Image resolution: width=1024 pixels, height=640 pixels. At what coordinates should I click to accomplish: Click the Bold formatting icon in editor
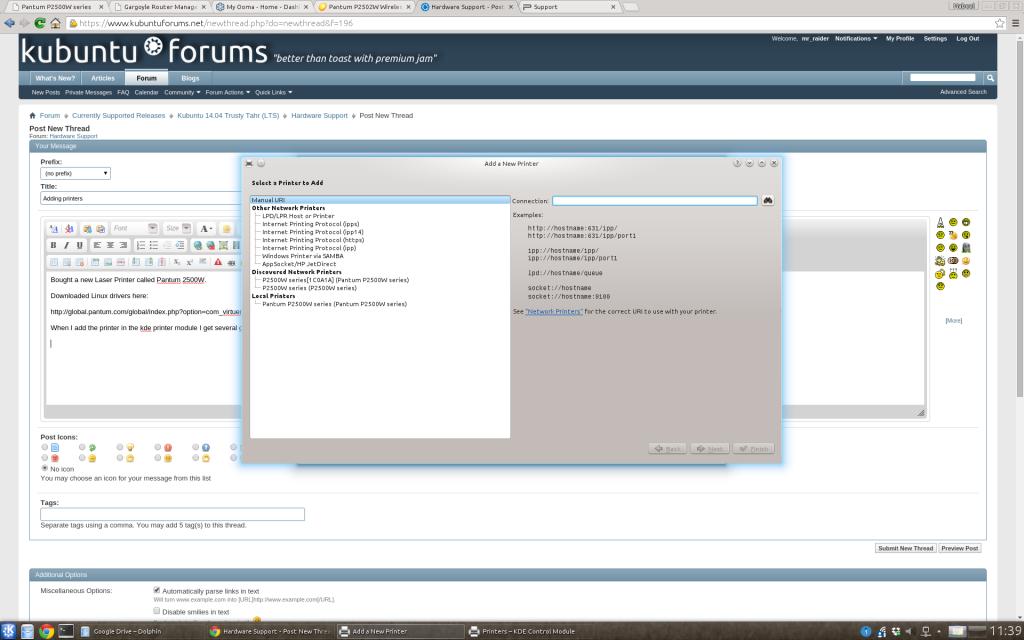(54, 245)
